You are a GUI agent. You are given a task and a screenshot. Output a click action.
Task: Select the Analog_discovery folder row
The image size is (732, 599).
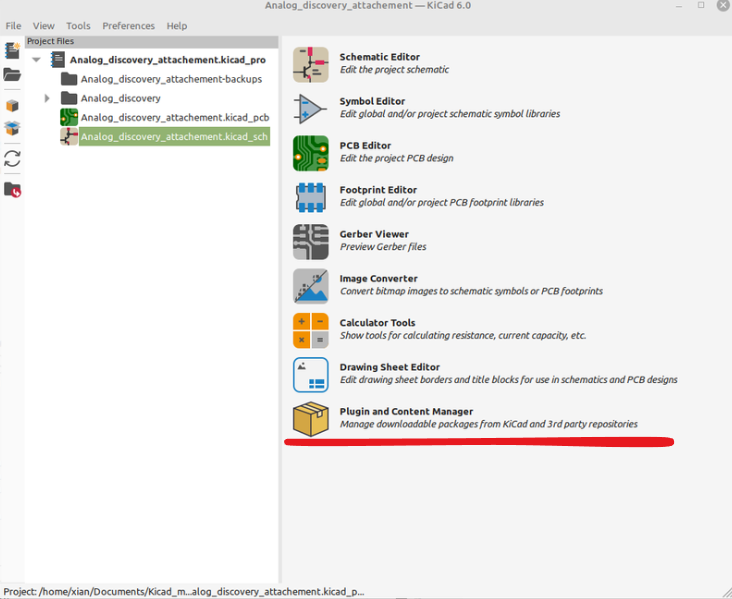coord(120,98)
